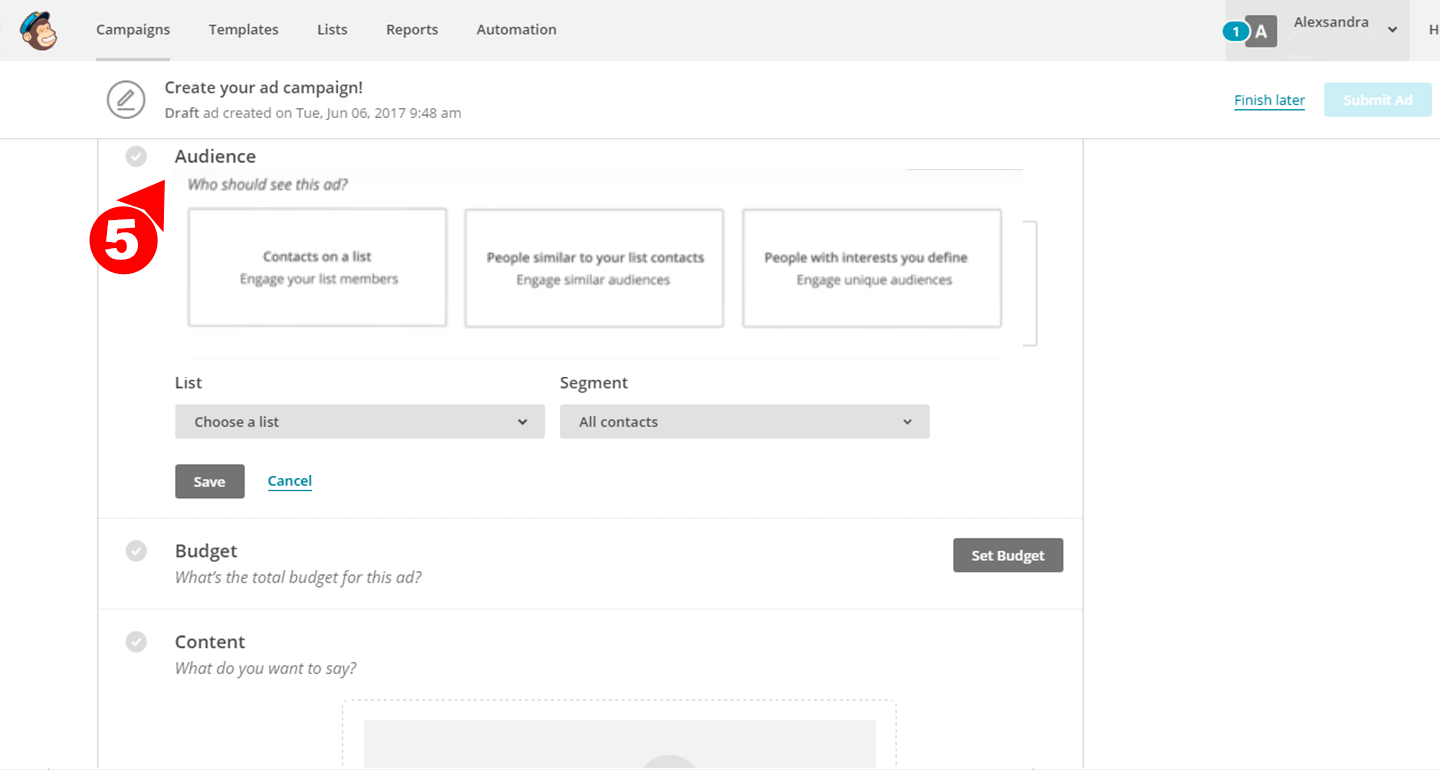Click the user avatar with letter A
The height and width of the screenshot is (770, 1440).
(x=1261, y=32)
